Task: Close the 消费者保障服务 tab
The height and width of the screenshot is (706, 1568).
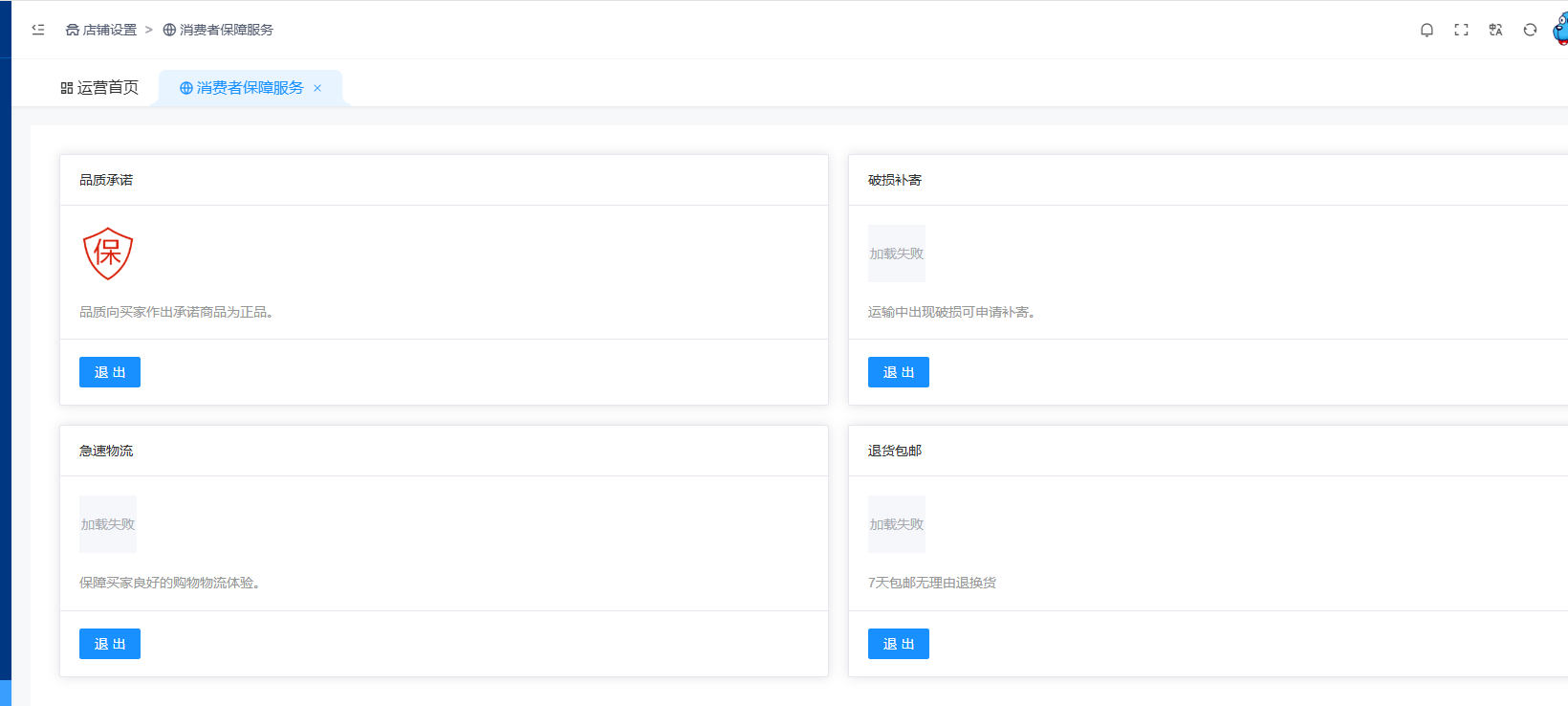Action: (317, 88)
